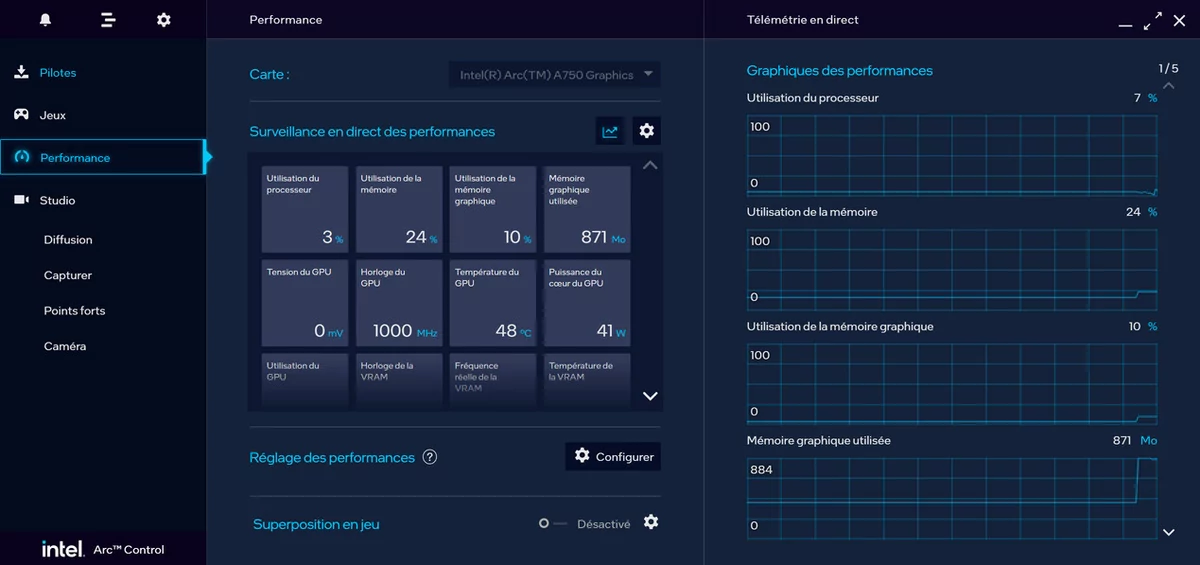Select the Température du GPU tile

click(493, 303)
